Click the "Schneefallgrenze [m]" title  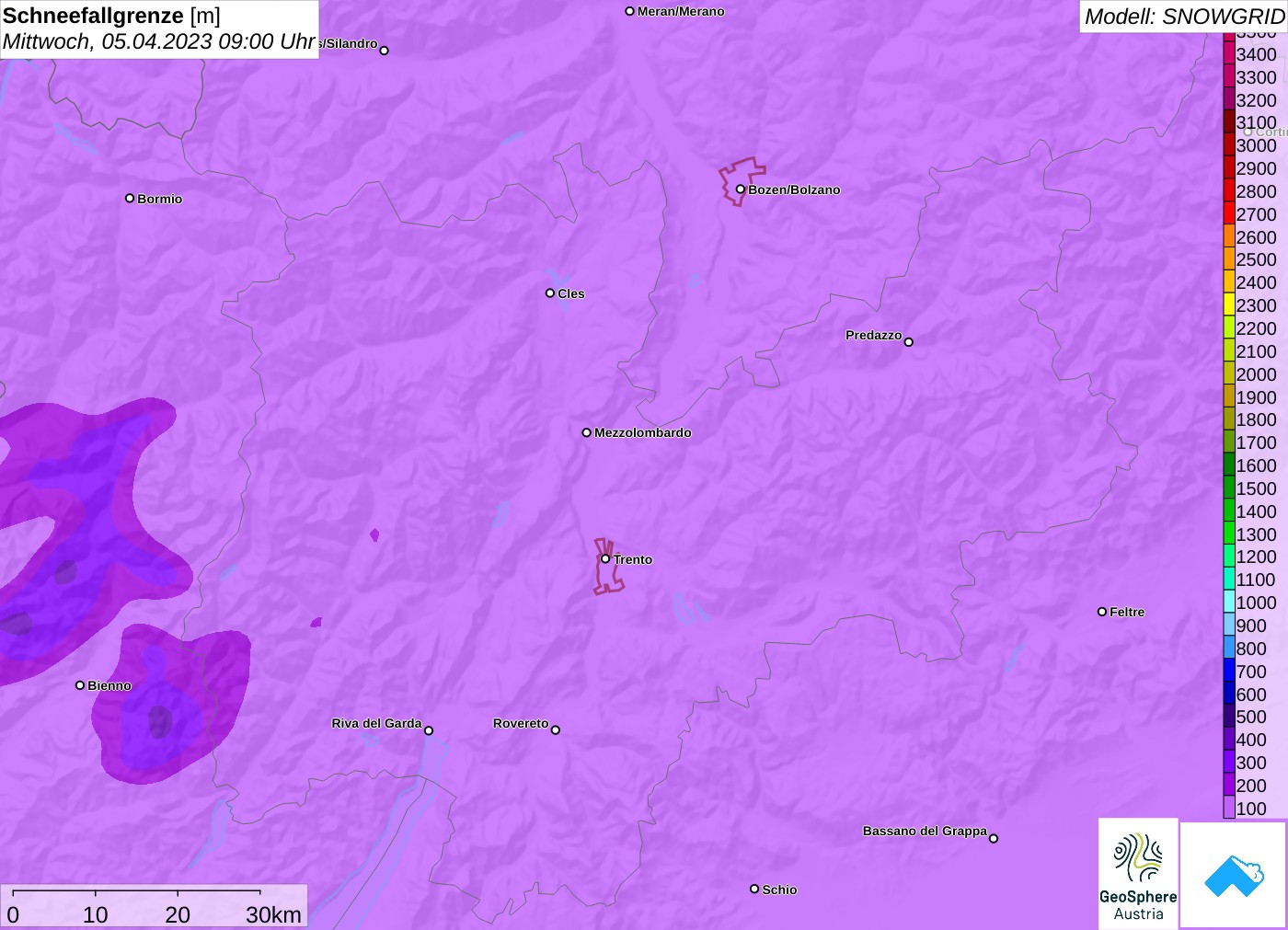(111, 16)
